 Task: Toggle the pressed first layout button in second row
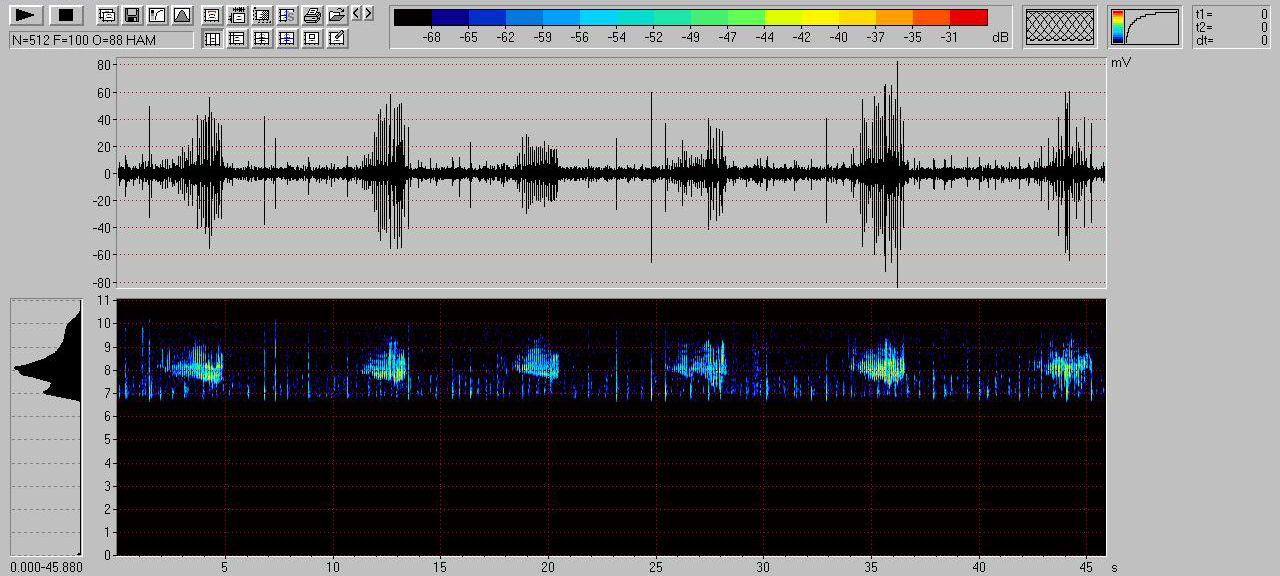[x=212, y=38]
